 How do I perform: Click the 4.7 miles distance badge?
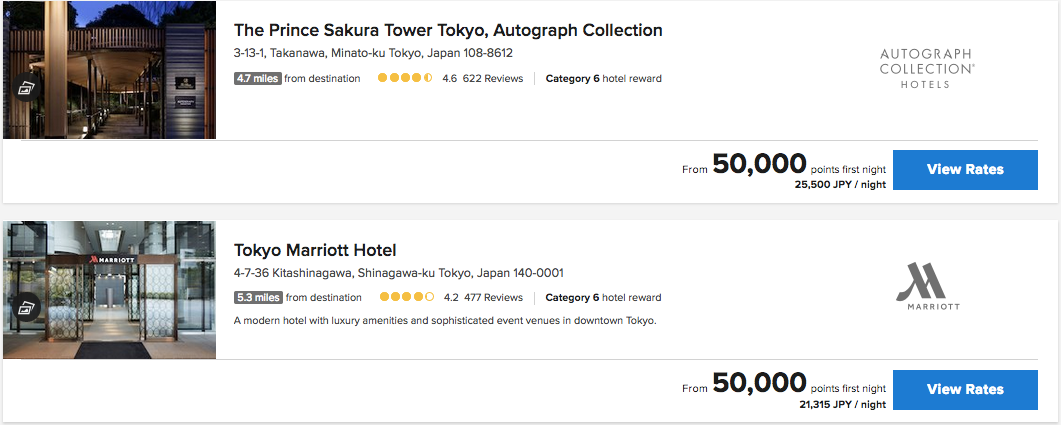(258, 79)
